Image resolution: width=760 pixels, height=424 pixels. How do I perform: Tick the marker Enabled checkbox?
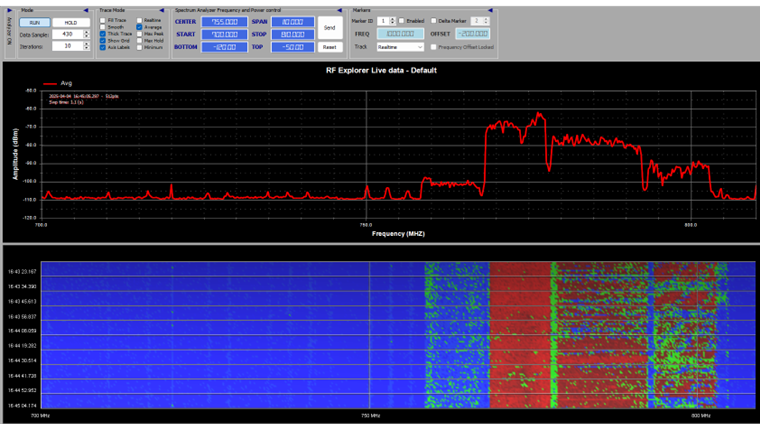tap(402, 20)
